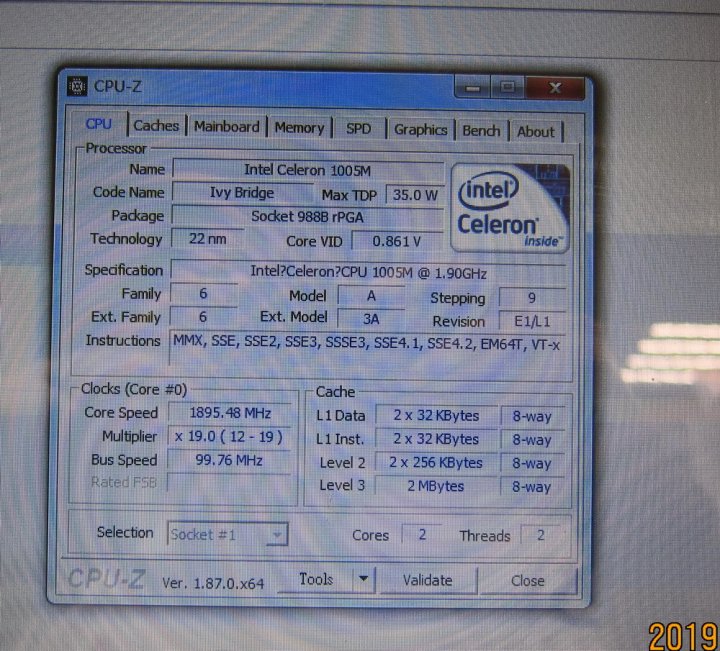Click the Code Name value Ivy Bridge

242,193
